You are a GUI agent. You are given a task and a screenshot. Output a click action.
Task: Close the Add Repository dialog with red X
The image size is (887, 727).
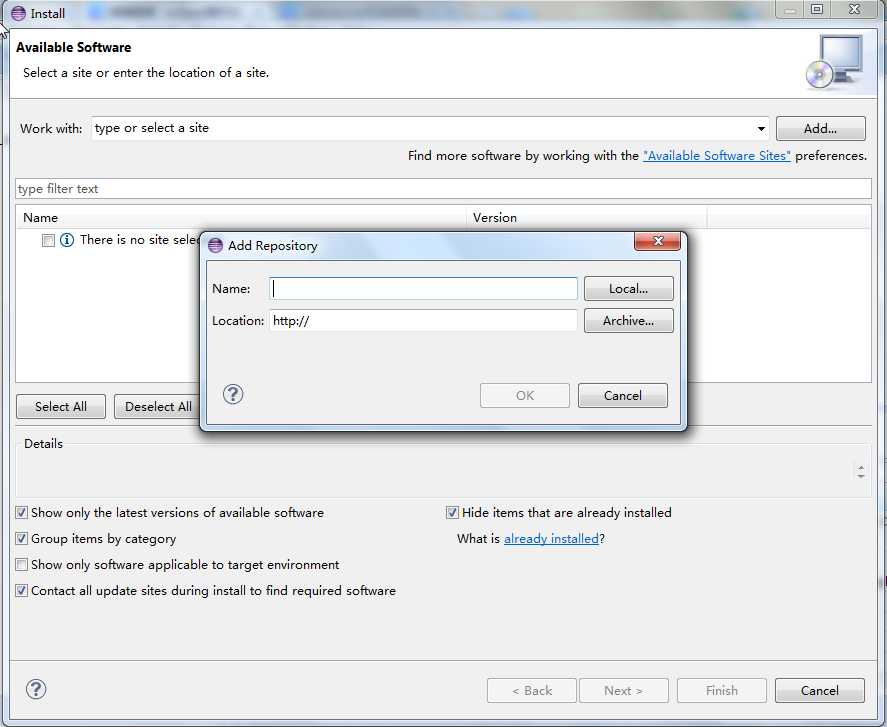[x=657, y=241]
